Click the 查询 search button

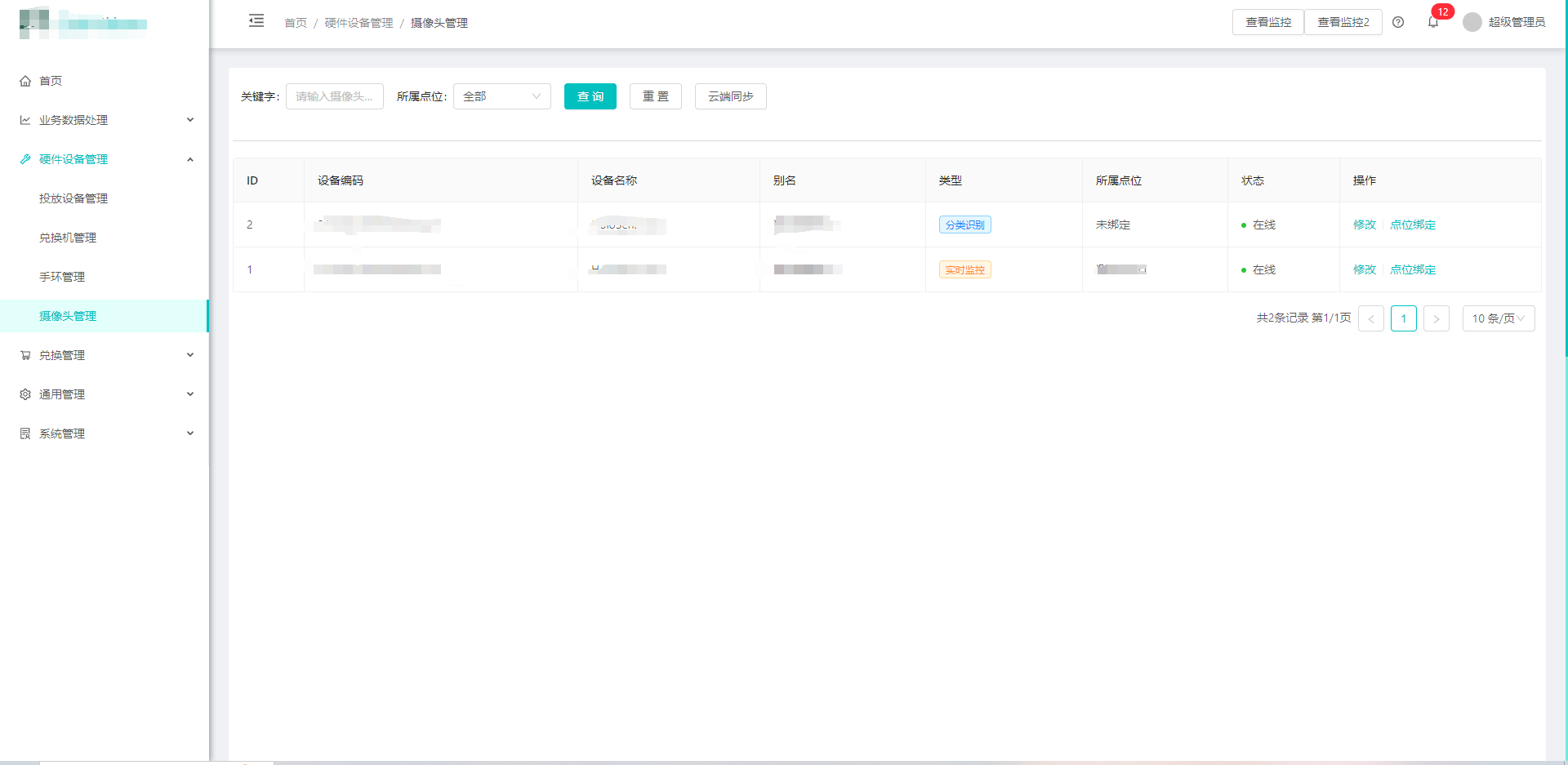pos(590,96)
